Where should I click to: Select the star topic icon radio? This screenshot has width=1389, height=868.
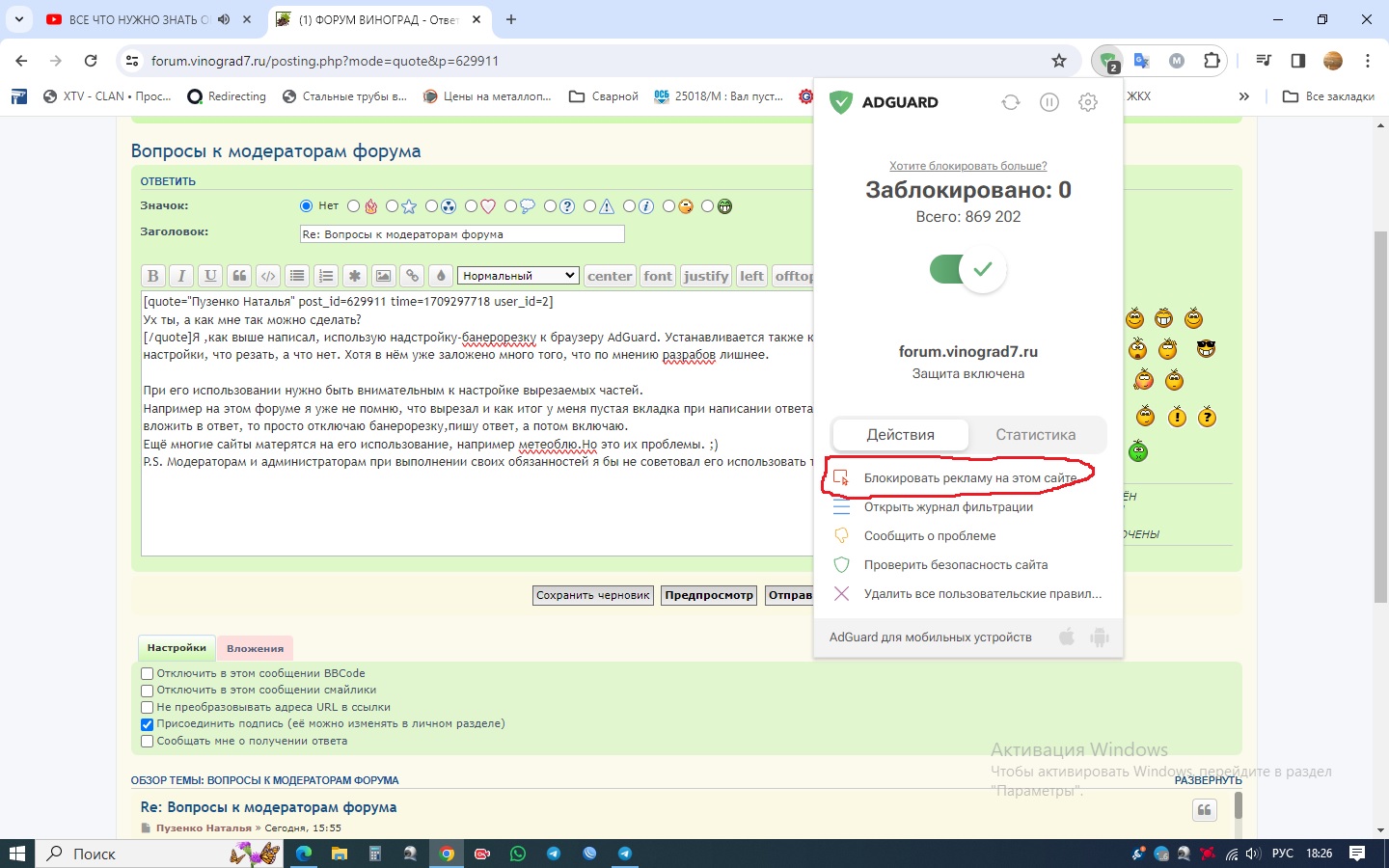[392, 206]
